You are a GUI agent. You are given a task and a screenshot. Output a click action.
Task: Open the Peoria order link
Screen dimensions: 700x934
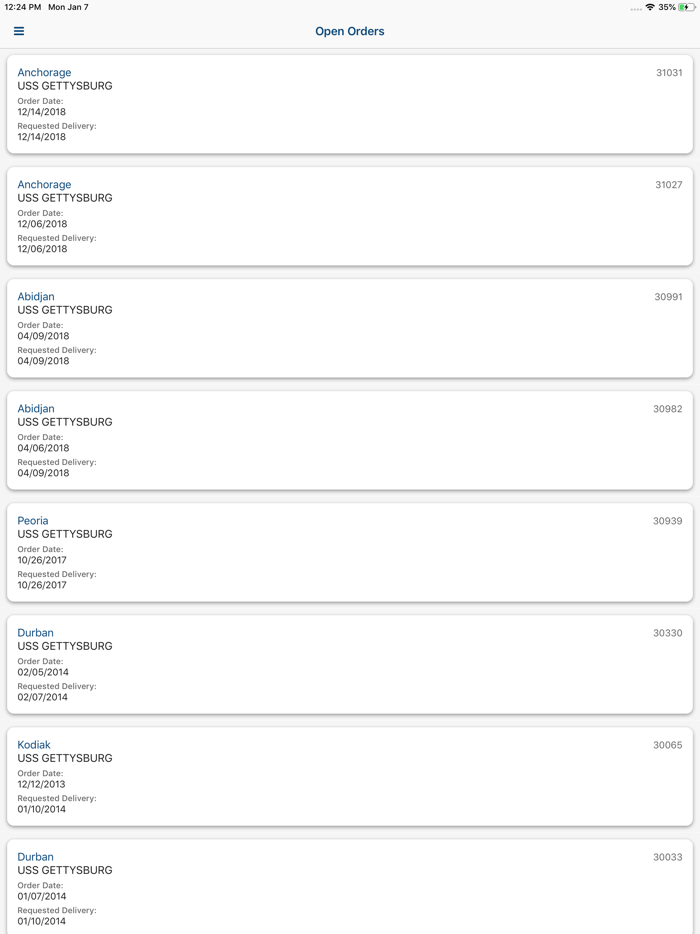click(33, 521)
